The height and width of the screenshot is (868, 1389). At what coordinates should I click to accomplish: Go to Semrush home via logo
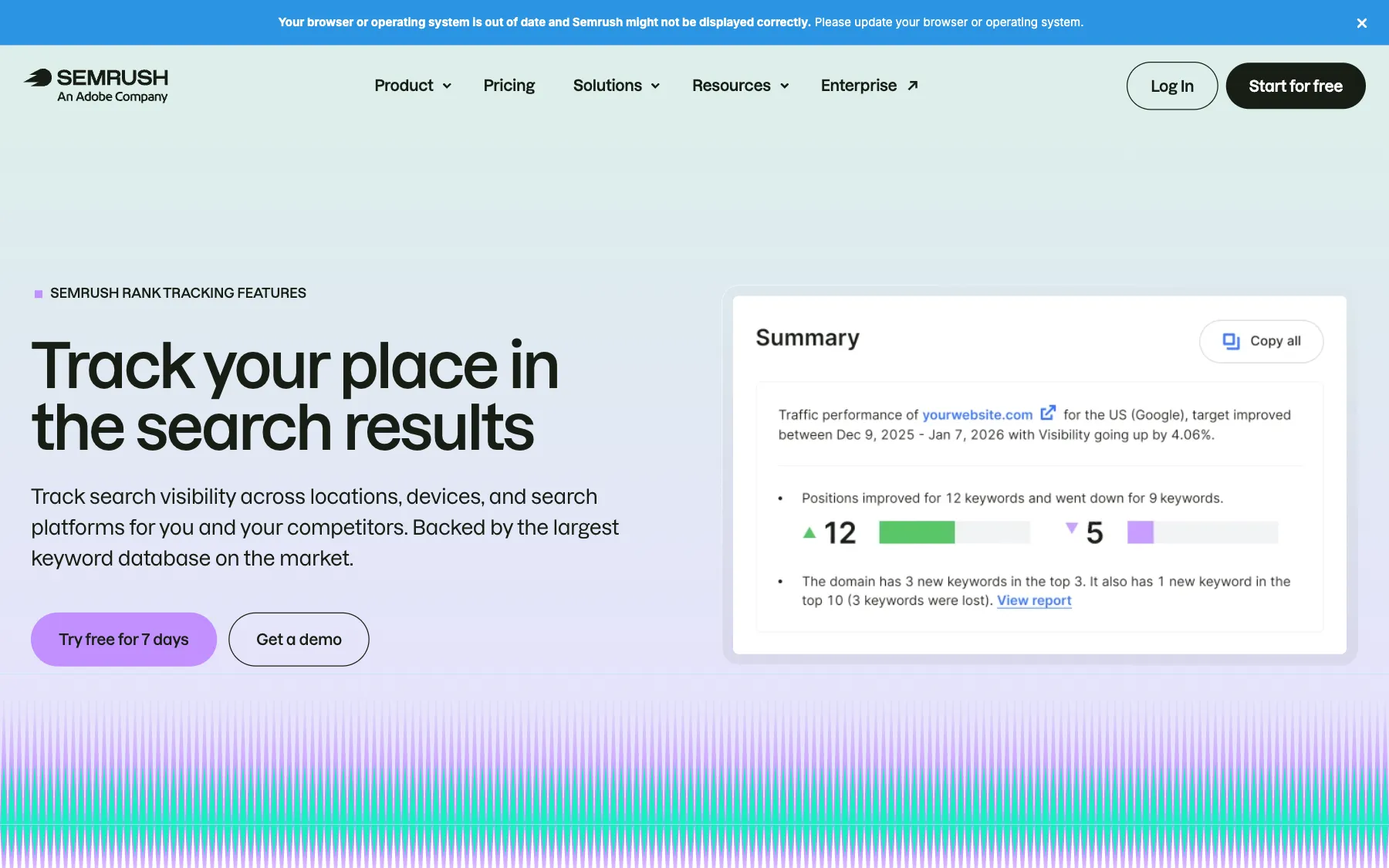point(96,86)
